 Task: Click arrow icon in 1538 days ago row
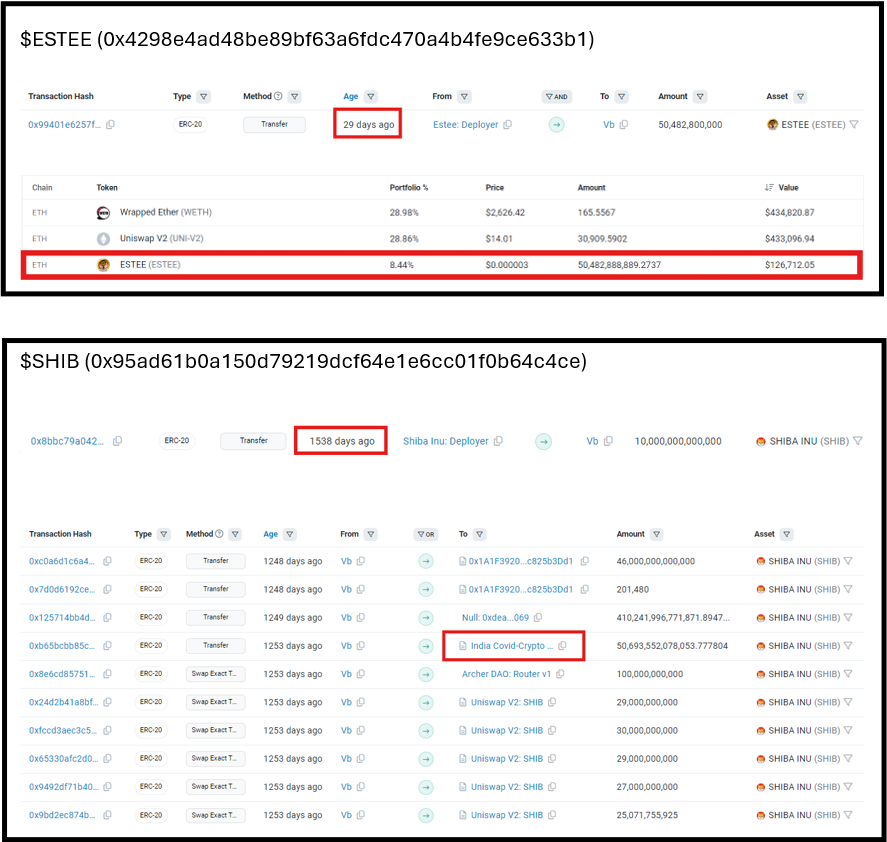coord(544,441)
